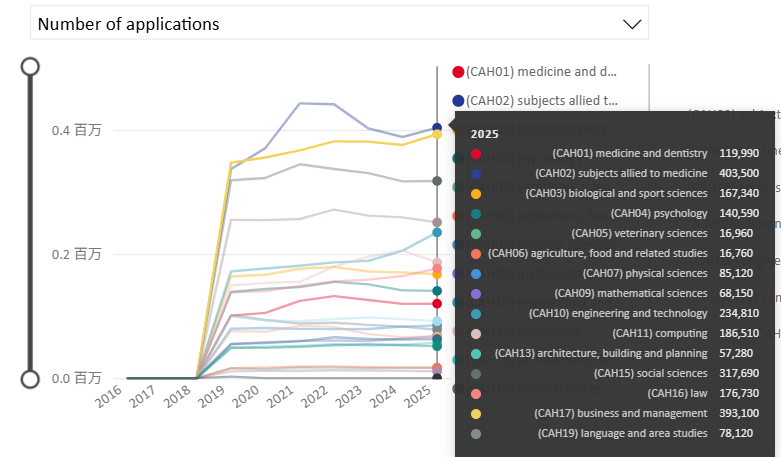The height and width of the screenshot is (457, 781).
Task: Click the chevron arrow on the measure selector
Action: pos(631,24)
